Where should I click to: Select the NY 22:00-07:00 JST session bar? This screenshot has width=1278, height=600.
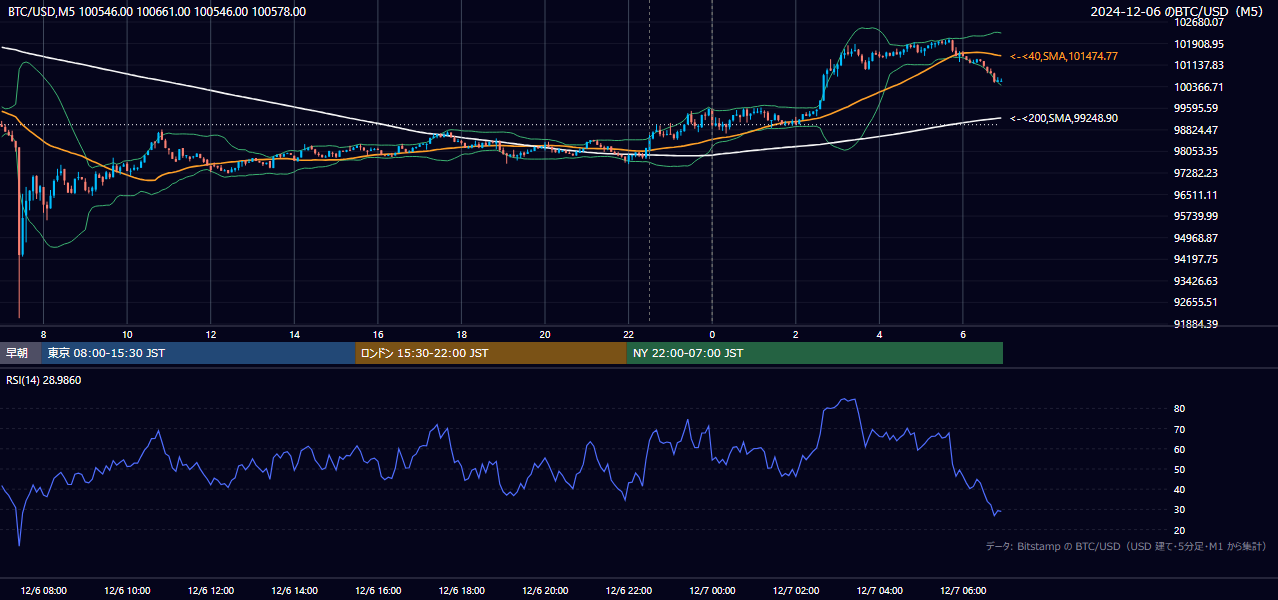pyautogui.click(x=815, y=353)
